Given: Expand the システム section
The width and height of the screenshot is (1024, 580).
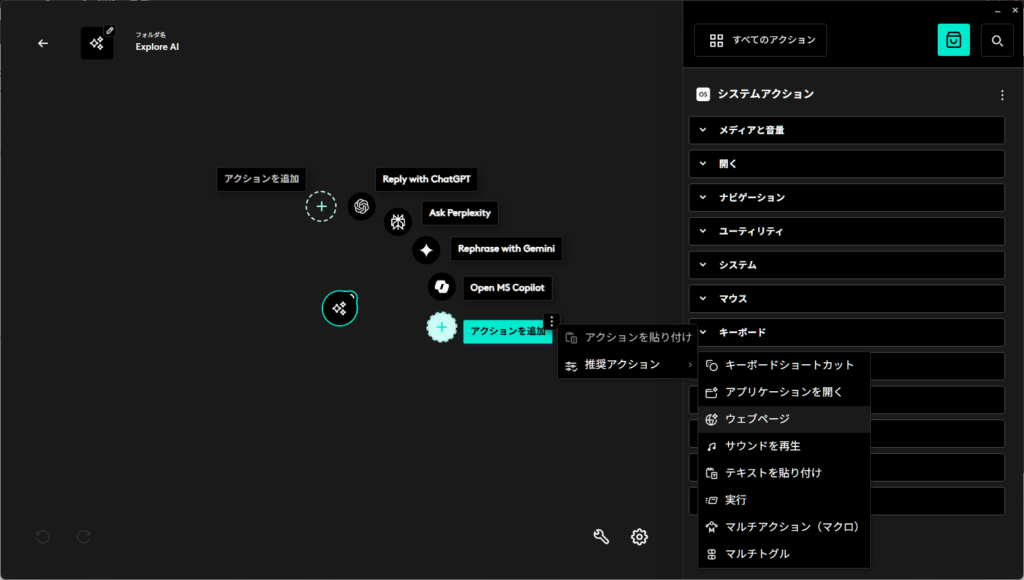Looking at the screenshot, I should point(846,265).
